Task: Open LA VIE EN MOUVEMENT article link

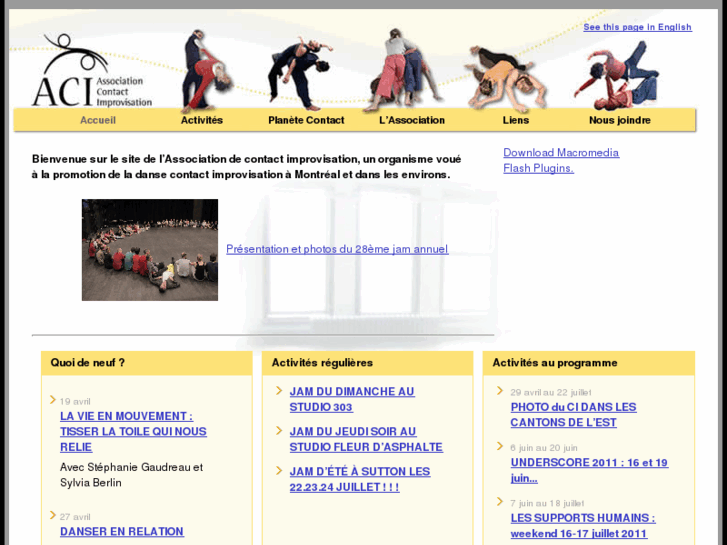Action: (x=133, y=431)
